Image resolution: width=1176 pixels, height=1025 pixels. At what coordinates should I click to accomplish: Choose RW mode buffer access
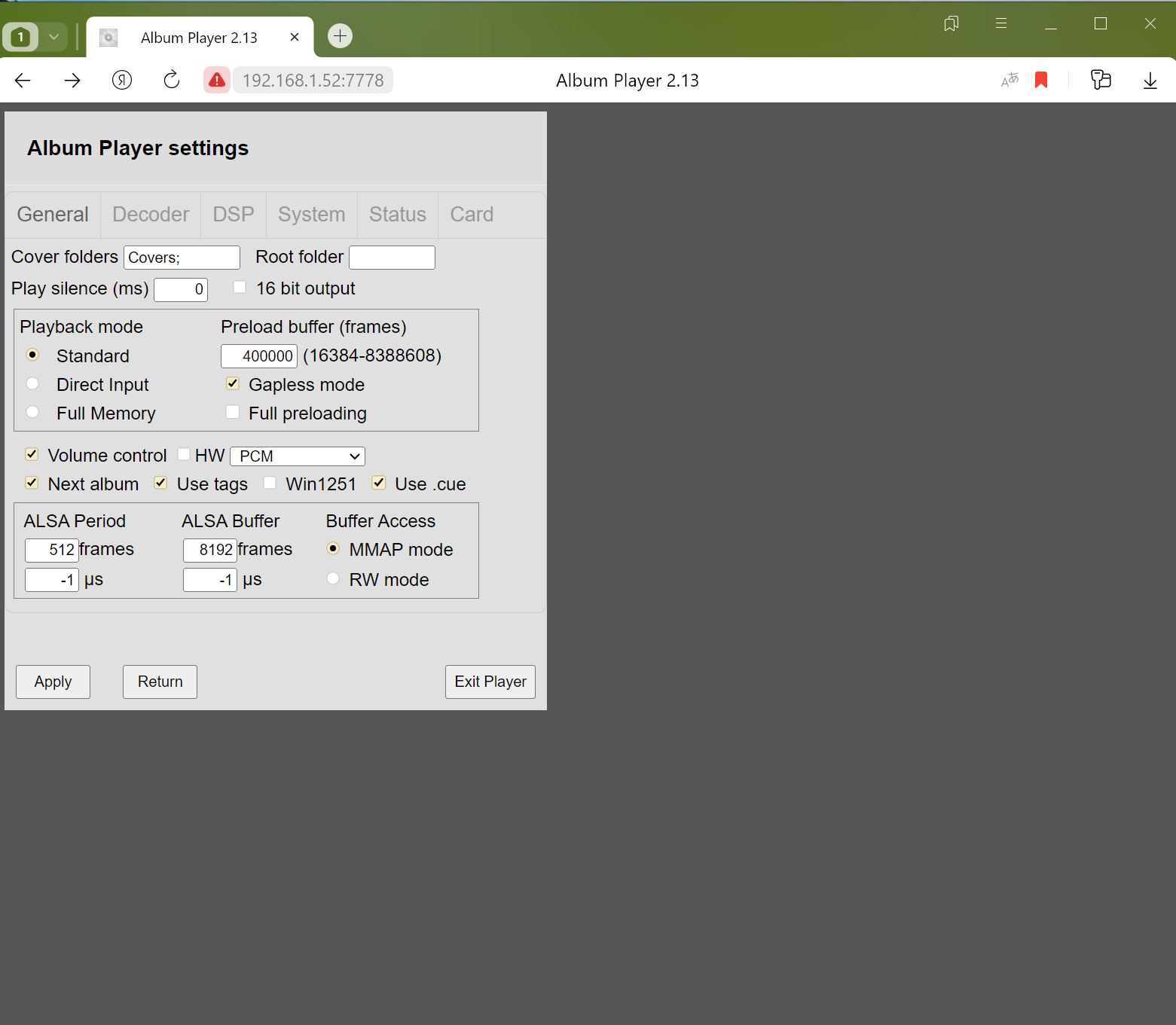click(x=333, y=578)
